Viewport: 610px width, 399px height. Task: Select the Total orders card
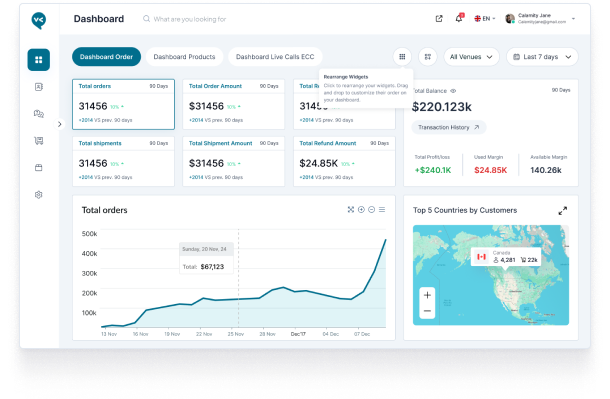[123, 104]
